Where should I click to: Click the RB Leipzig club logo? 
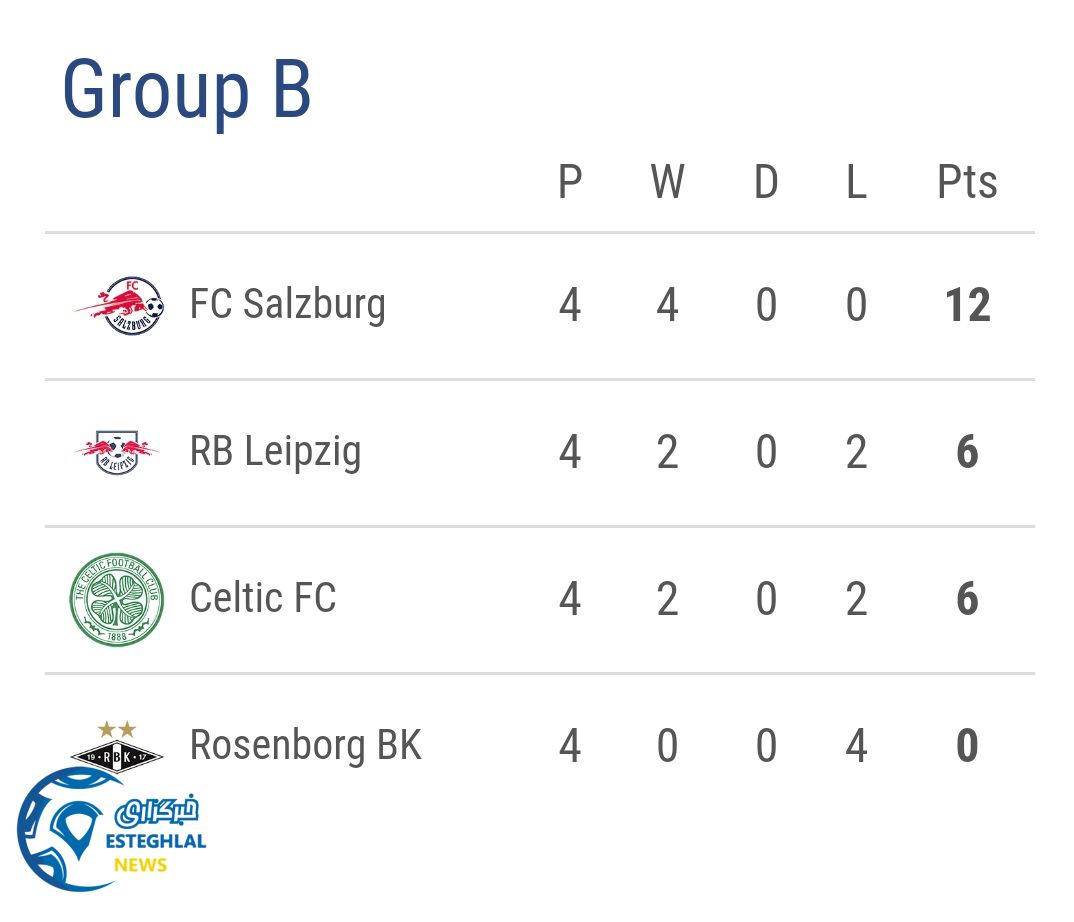[x=117, y=452]
